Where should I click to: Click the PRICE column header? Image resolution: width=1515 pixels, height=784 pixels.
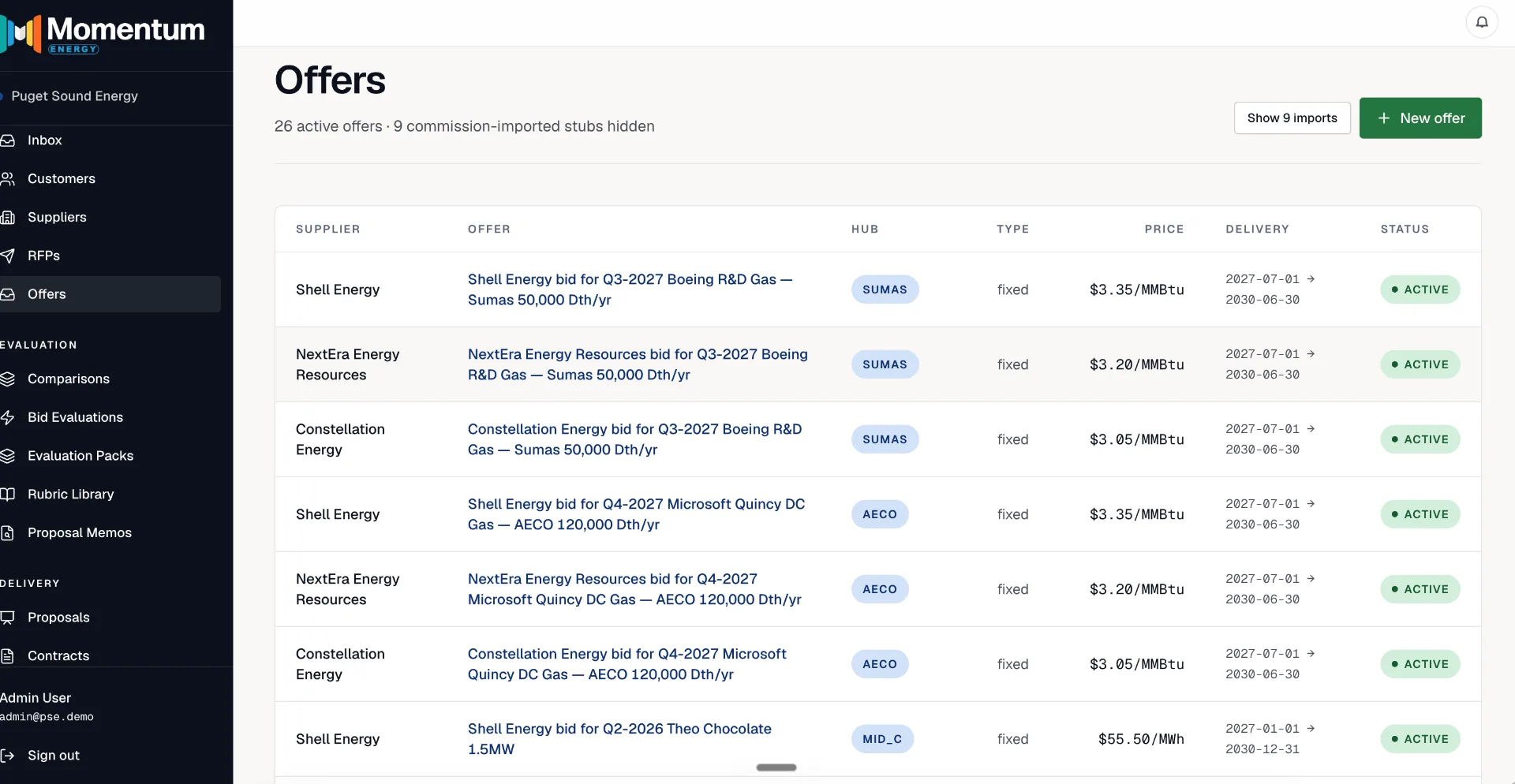1164,230
